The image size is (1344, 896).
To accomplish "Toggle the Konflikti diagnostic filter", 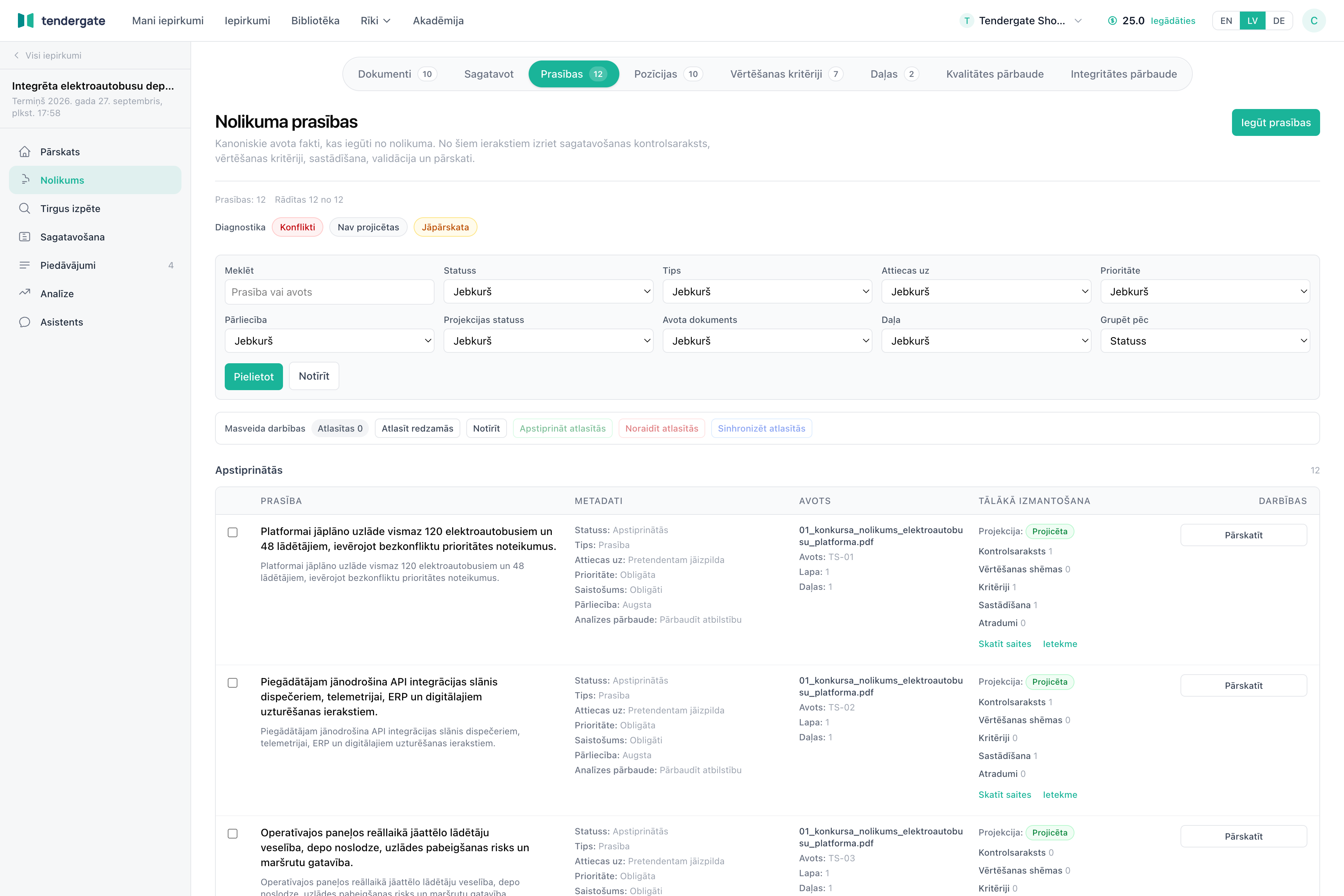I will tap(297, 227).
